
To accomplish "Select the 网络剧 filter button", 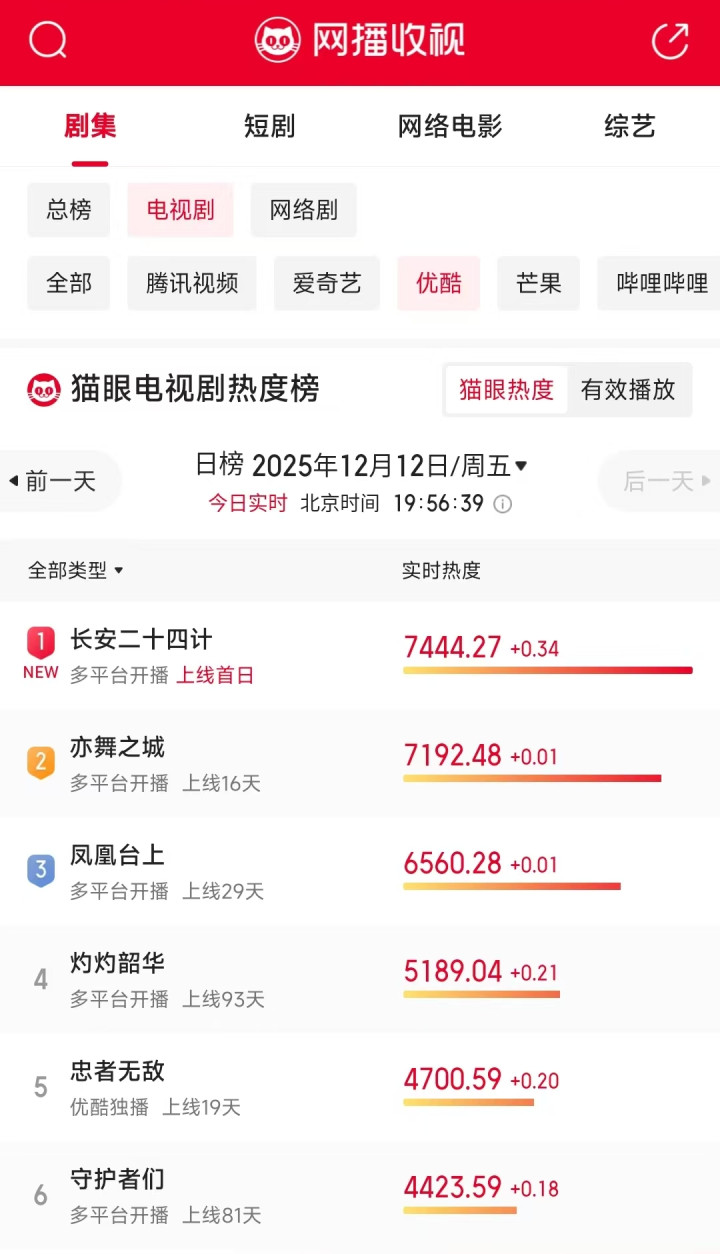I will 304,210.
